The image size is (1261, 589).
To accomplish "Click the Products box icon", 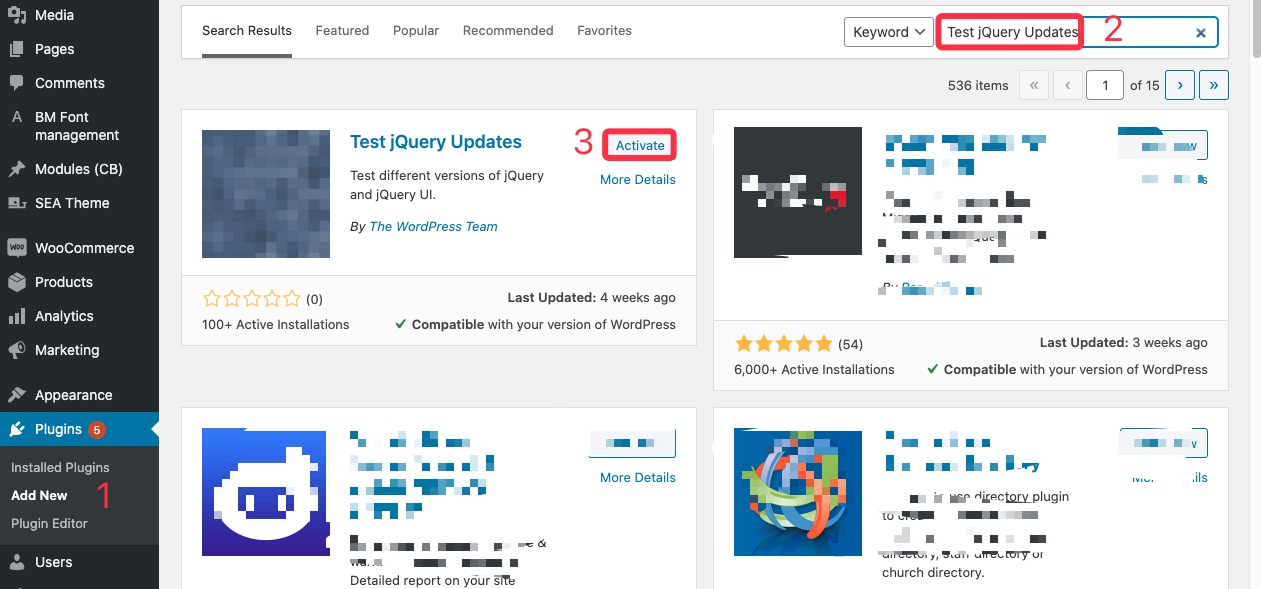I will point(17,282).
